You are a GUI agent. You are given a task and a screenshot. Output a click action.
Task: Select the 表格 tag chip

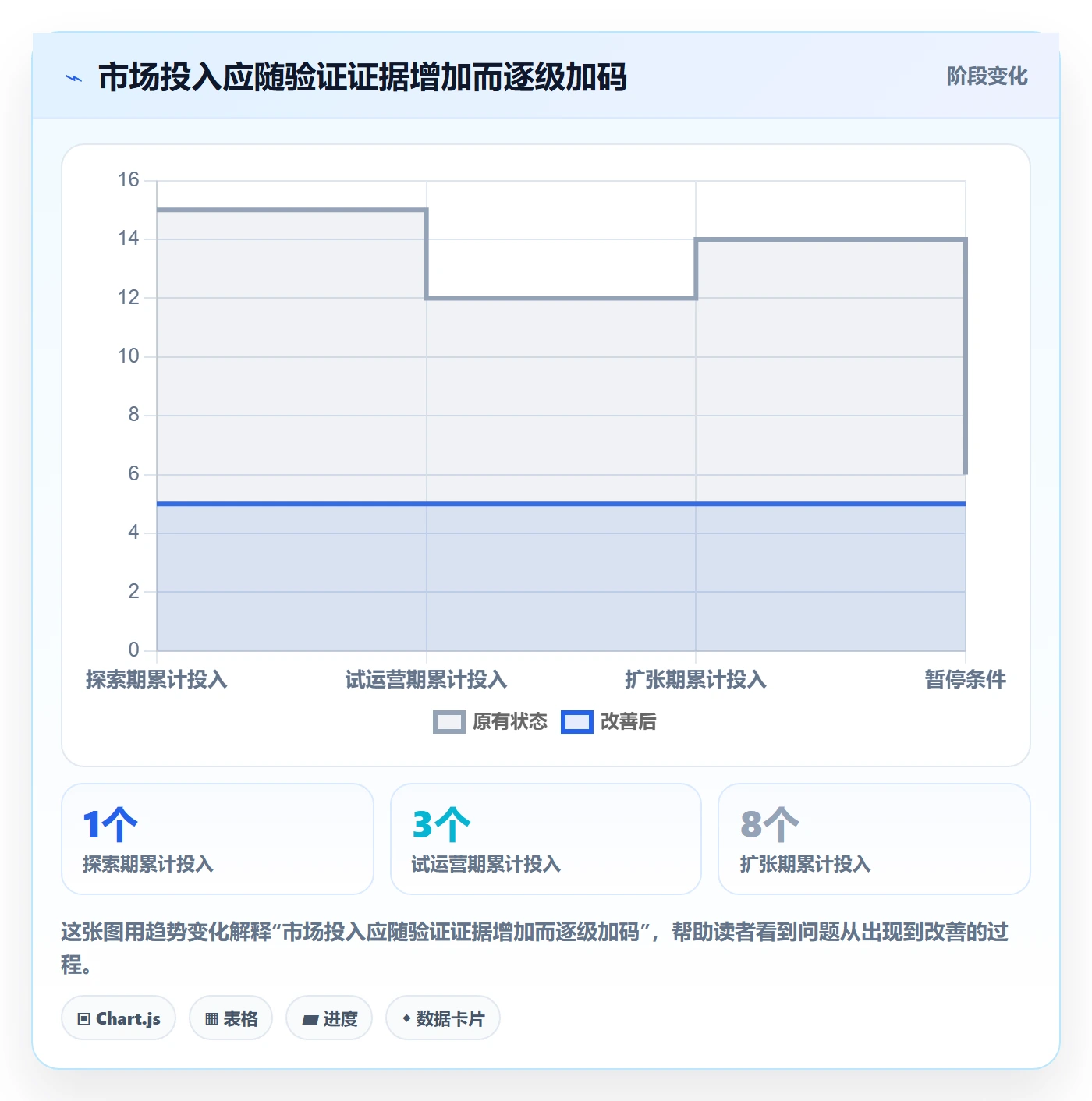point(231,1018)
